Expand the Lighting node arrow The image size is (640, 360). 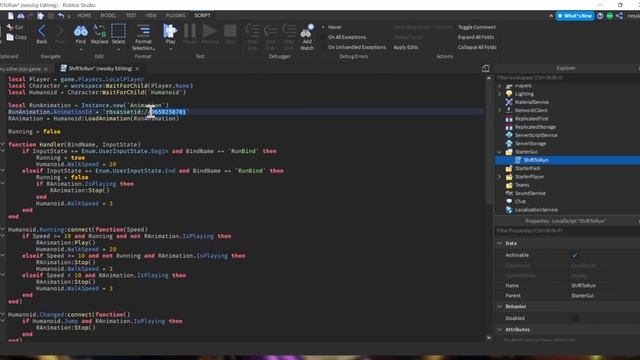[x=500, y=94]
